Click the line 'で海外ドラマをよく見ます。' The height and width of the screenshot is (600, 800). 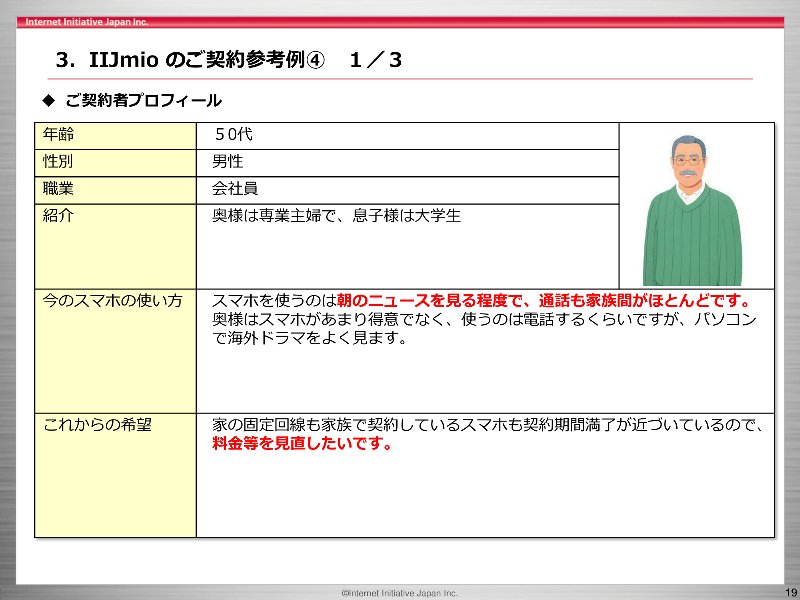[x=310, y=338]
